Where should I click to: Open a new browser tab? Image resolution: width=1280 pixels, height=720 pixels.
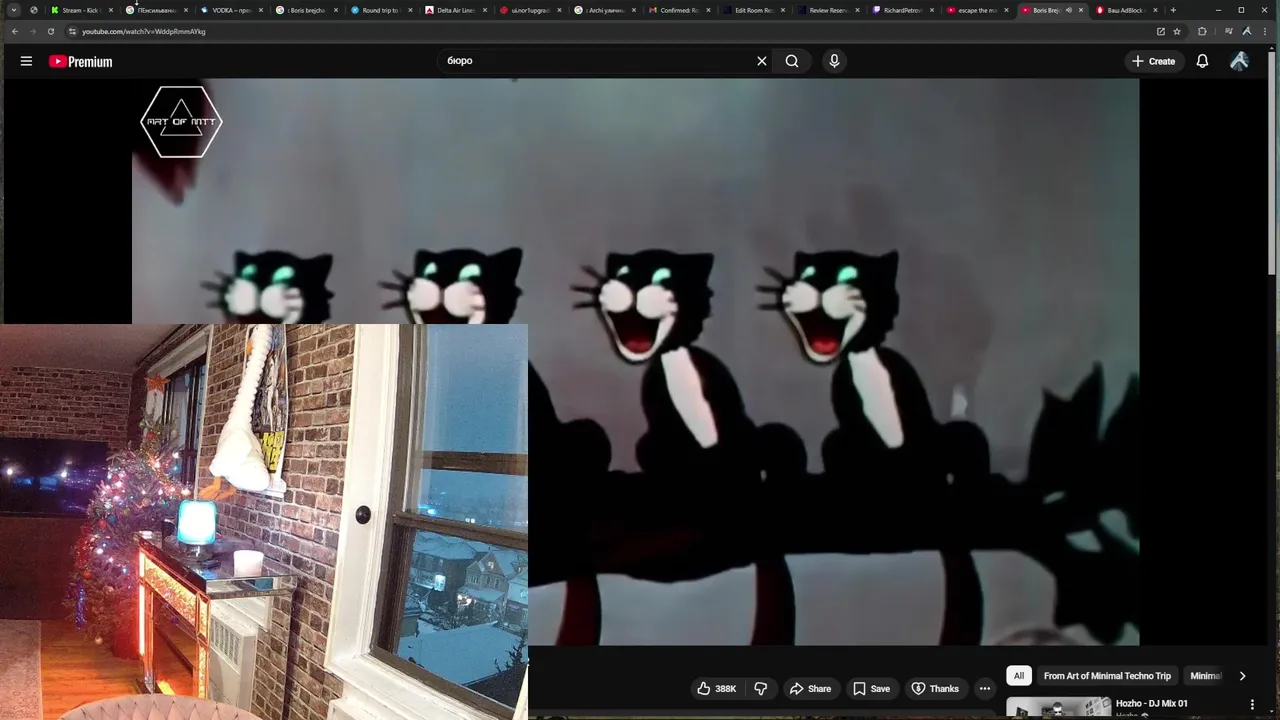(x=1173, y=10)
